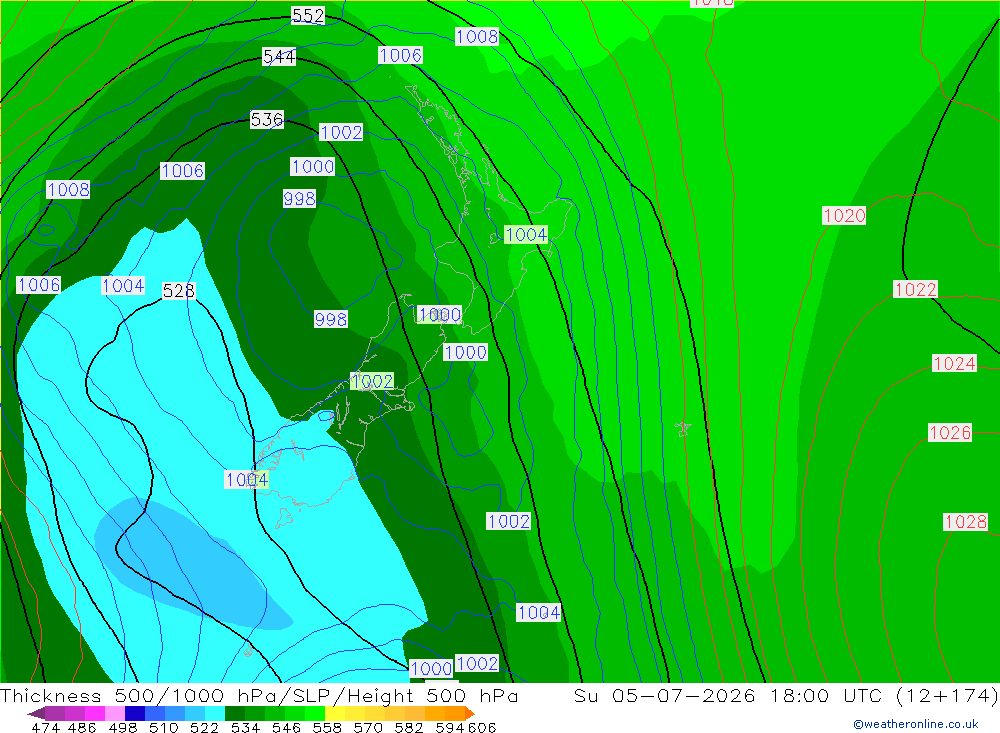Click the legend value 474
Screen dimensions: 1000x733
[45, 727]
